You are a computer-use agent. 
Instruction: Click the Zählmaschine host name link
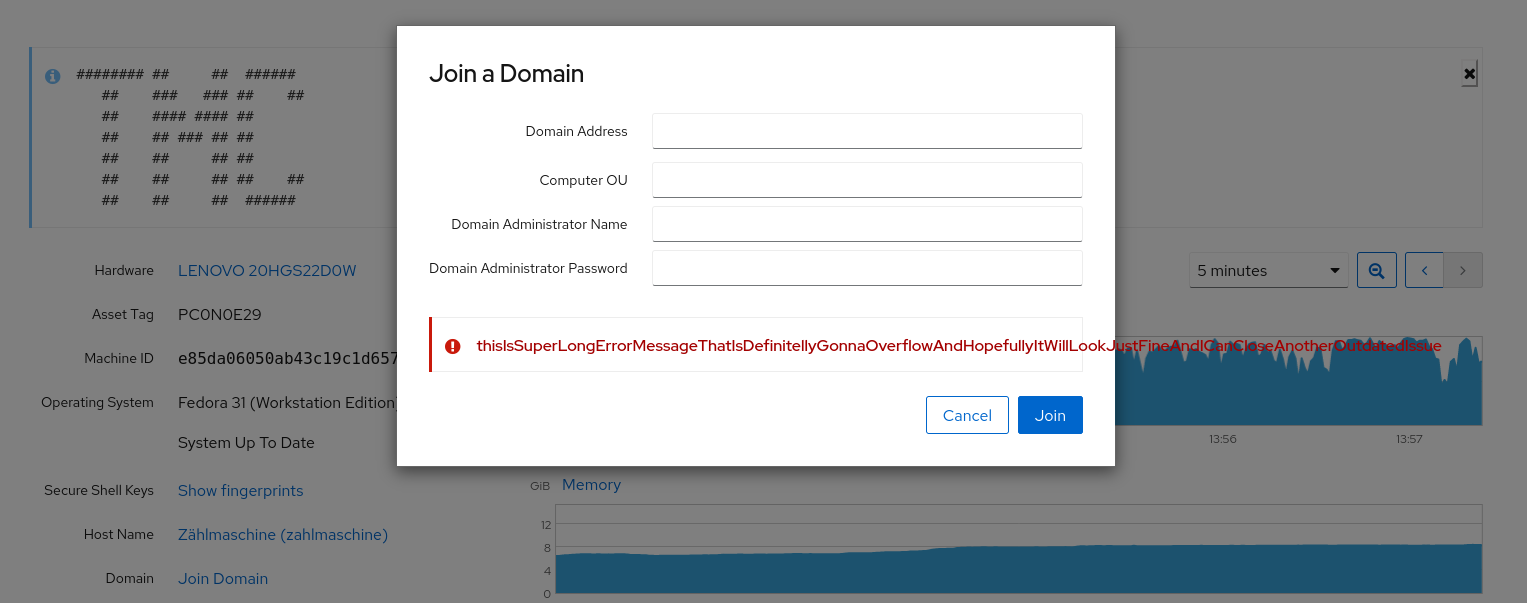(283, 534)
